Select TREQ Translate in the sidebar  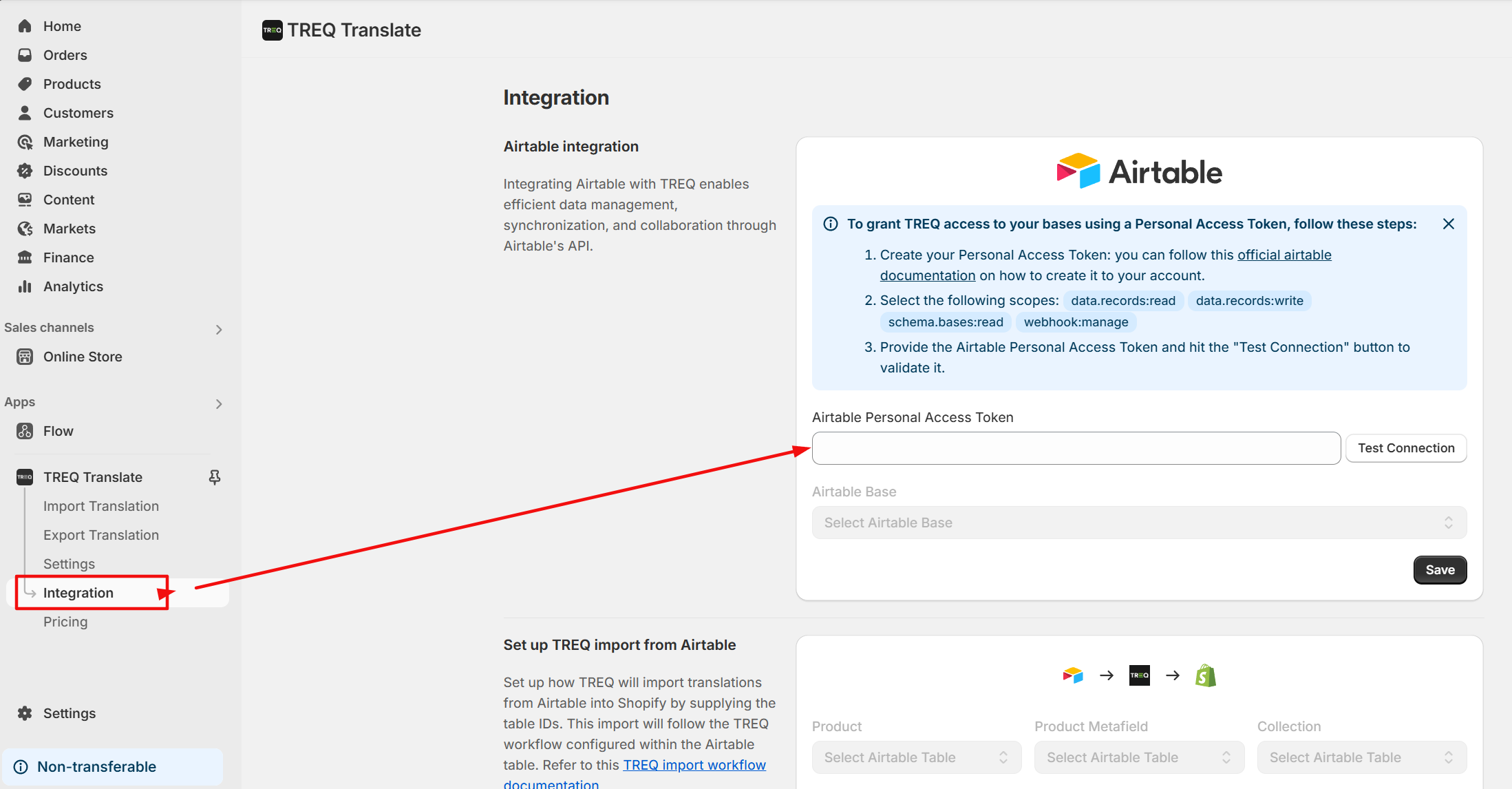[x=93, y=477]
